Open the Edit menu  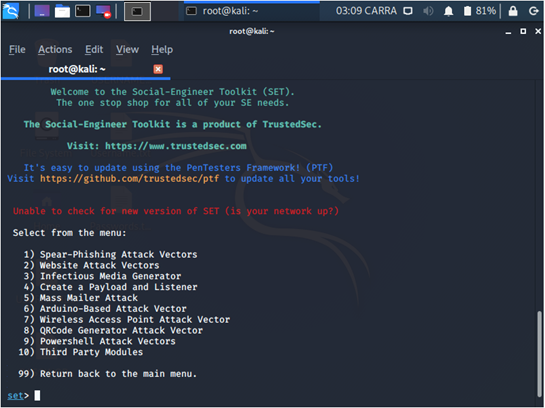(94, 49)
